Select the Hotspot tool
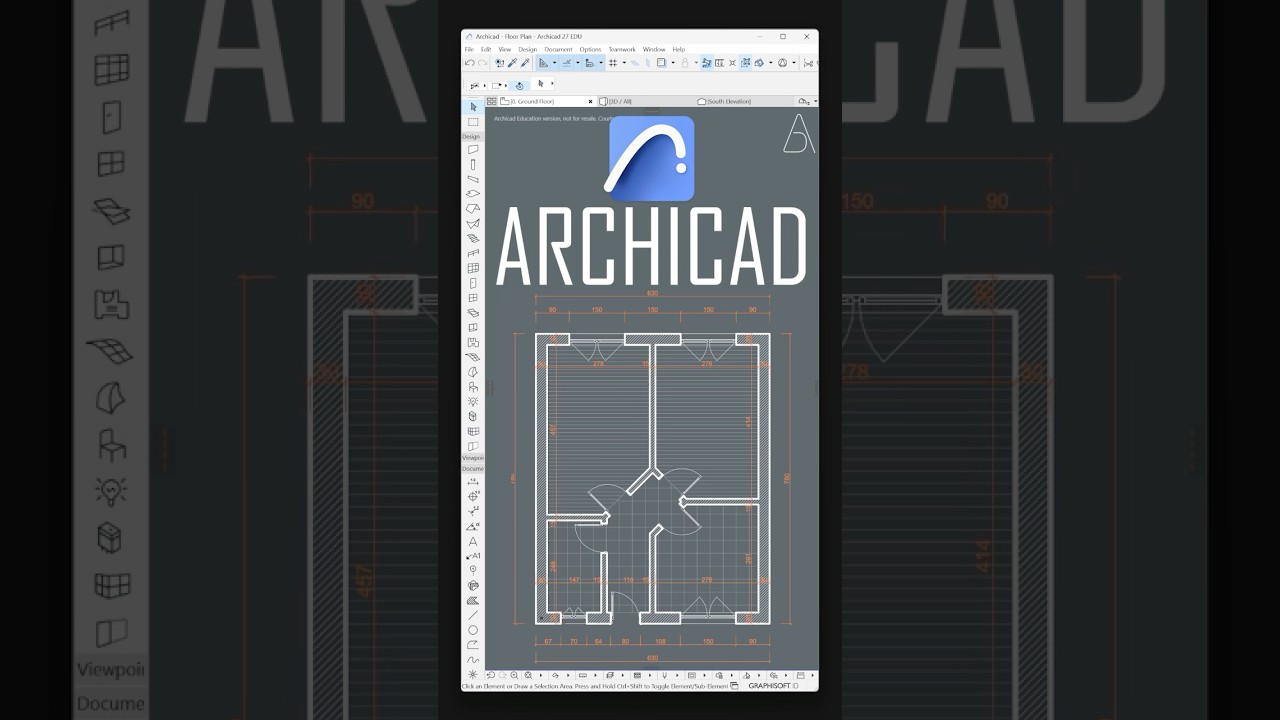 [x=473, y=675]
